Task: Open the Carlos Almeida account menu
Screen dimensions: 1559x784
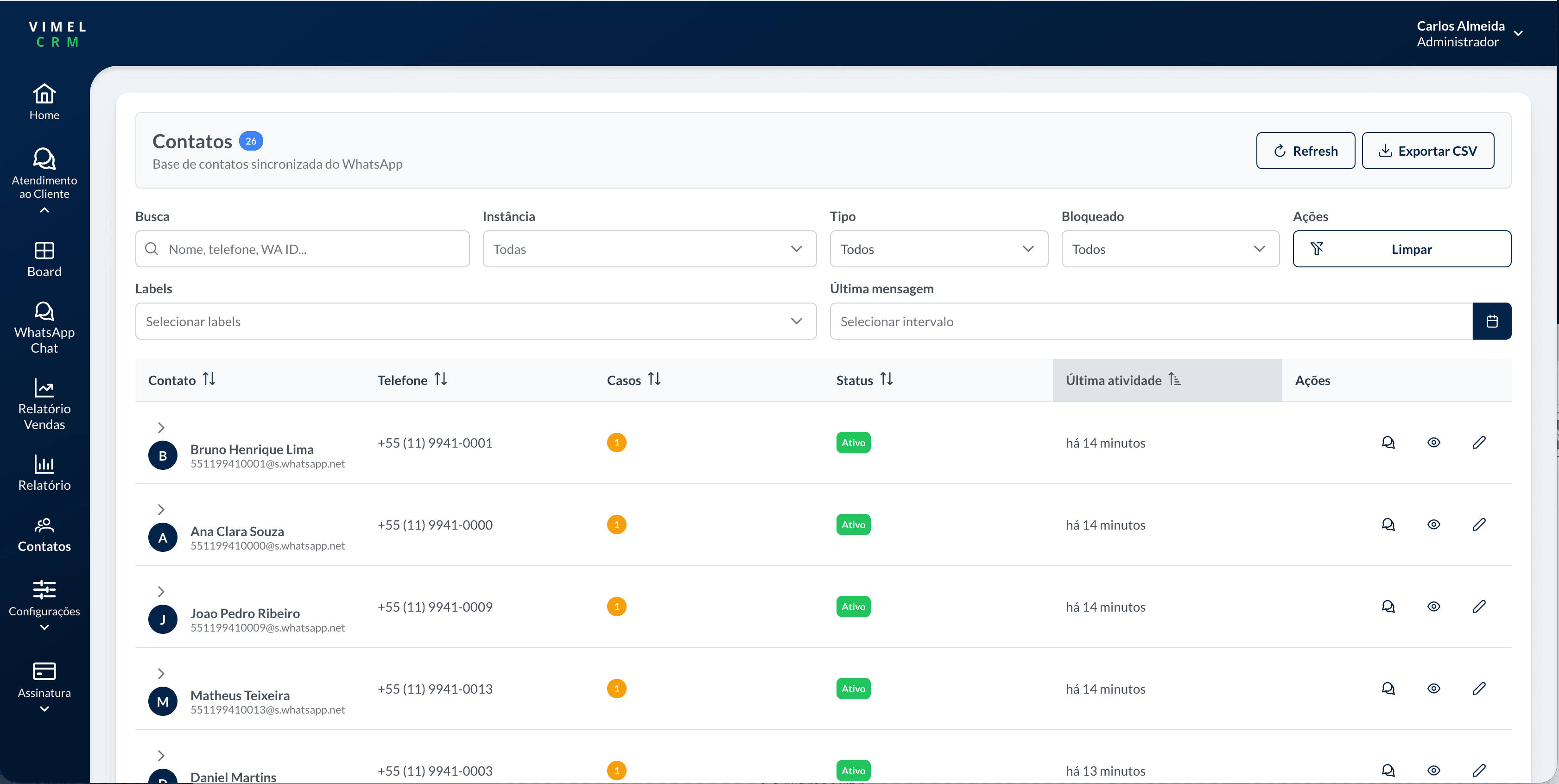Action: pos(1470,33)
